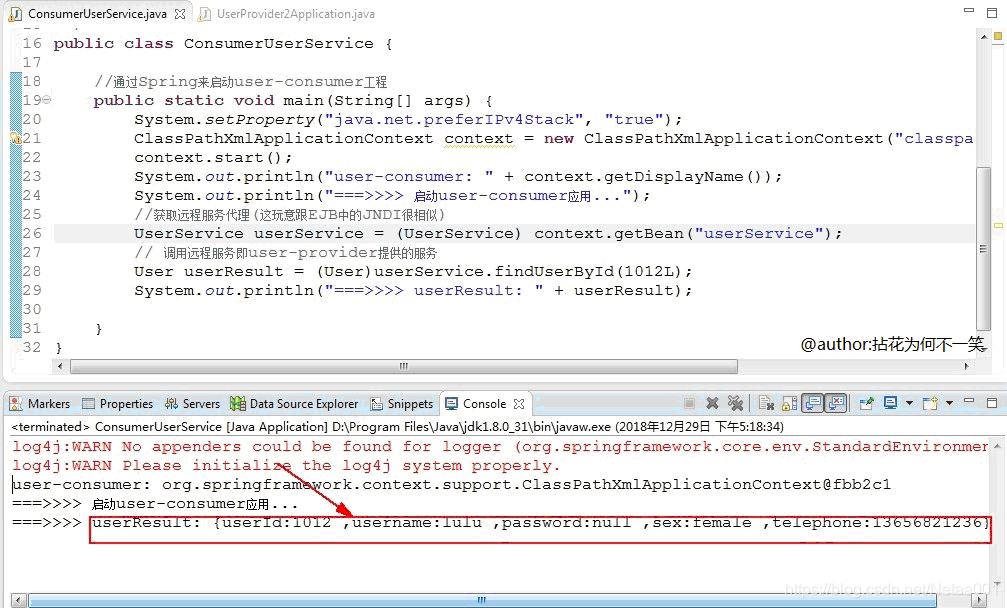Click the console vertical scroll up arrow

tap(997, 446)
